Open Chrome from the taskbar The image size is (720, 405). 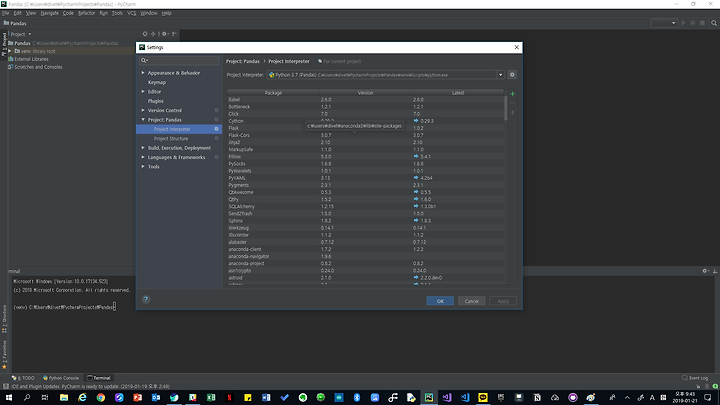point(101,398)
